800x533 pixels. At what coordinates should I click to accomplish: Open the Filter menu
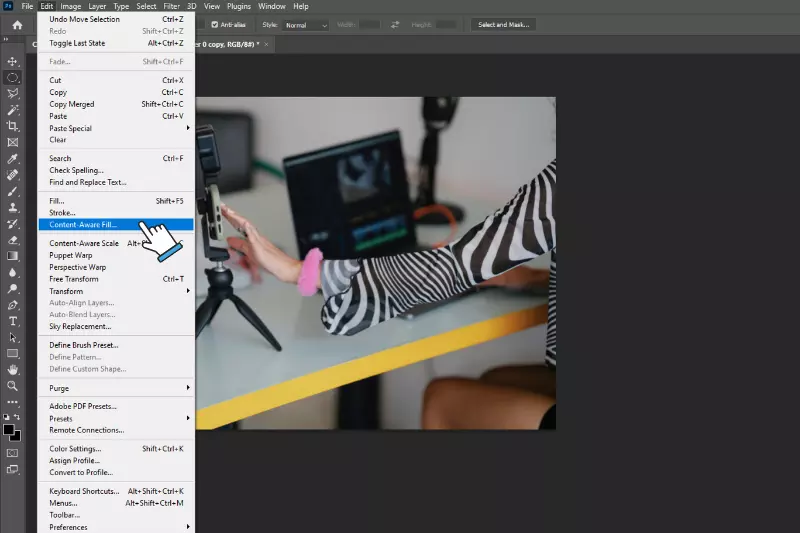coord(171,6)
